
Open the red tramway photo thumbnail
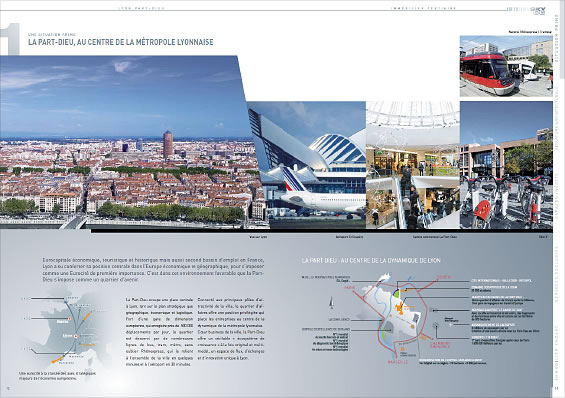tap(506, 66)
